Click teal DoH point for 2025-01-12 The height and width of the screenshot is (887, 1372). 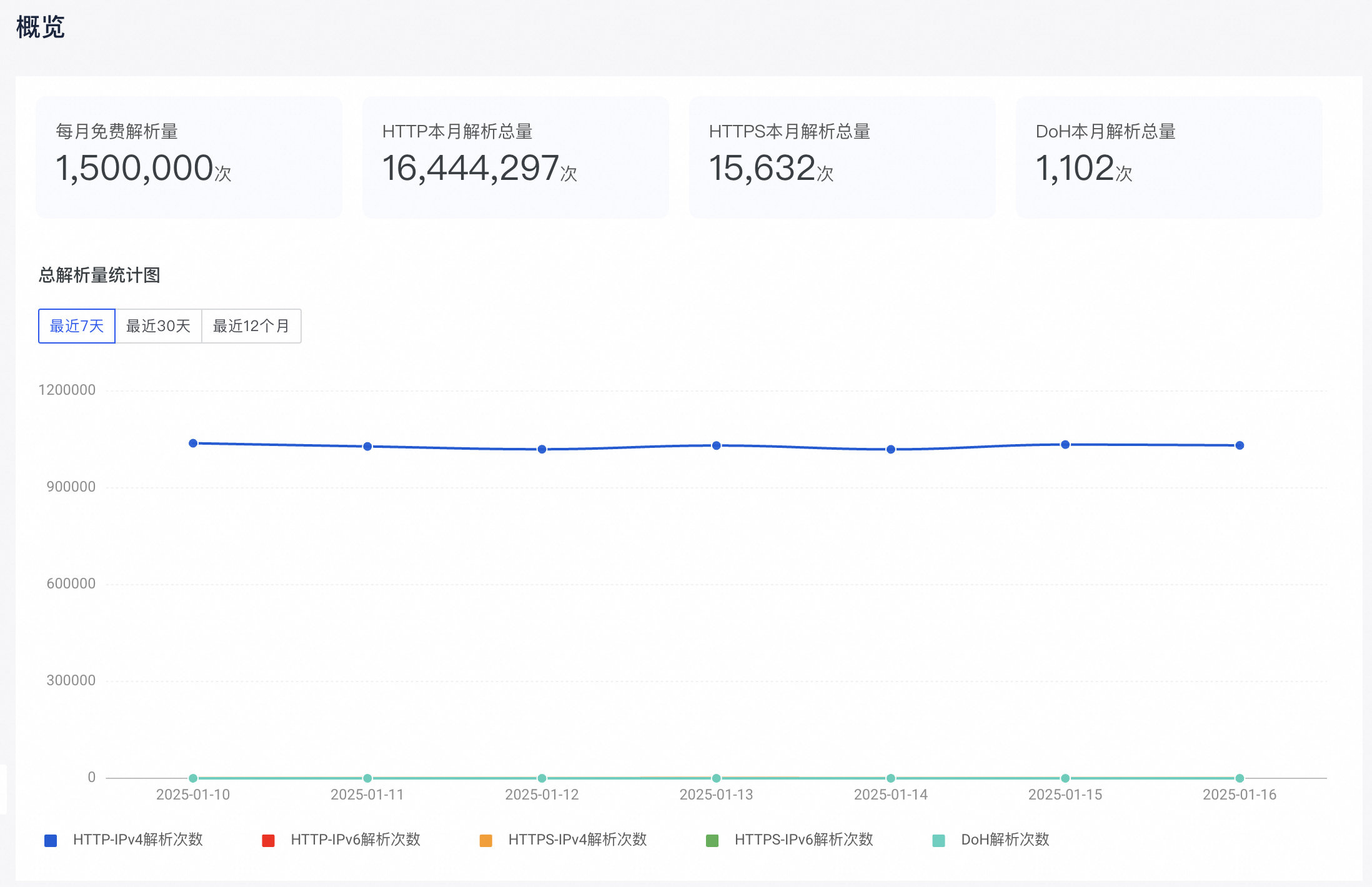(542, 778)
